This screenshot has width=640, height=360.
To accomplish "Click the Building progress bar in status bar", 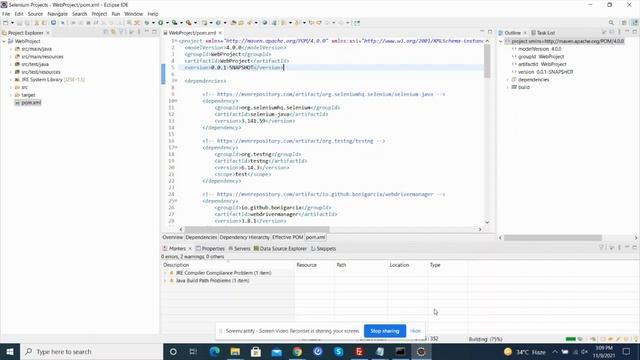I will 571,339.
